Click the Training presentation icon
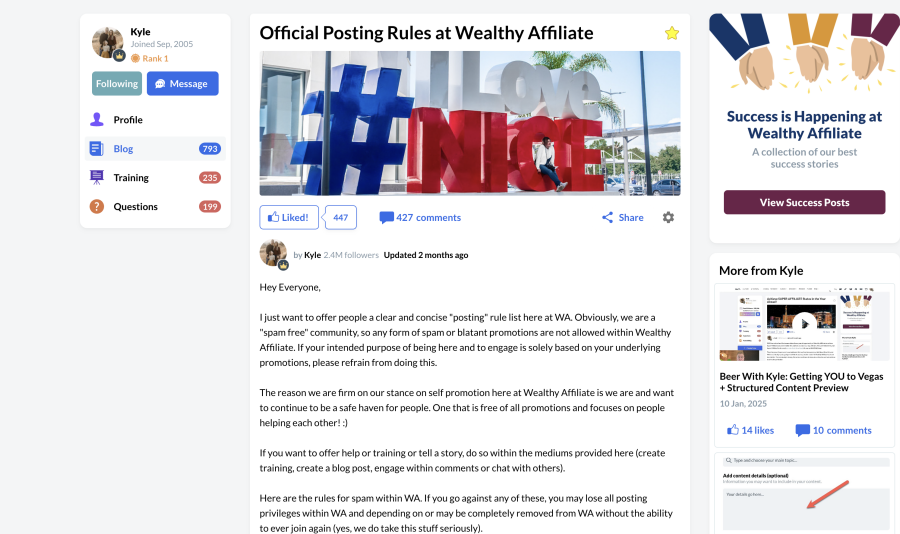Screen dimensions: 900x534 [97, 178]
